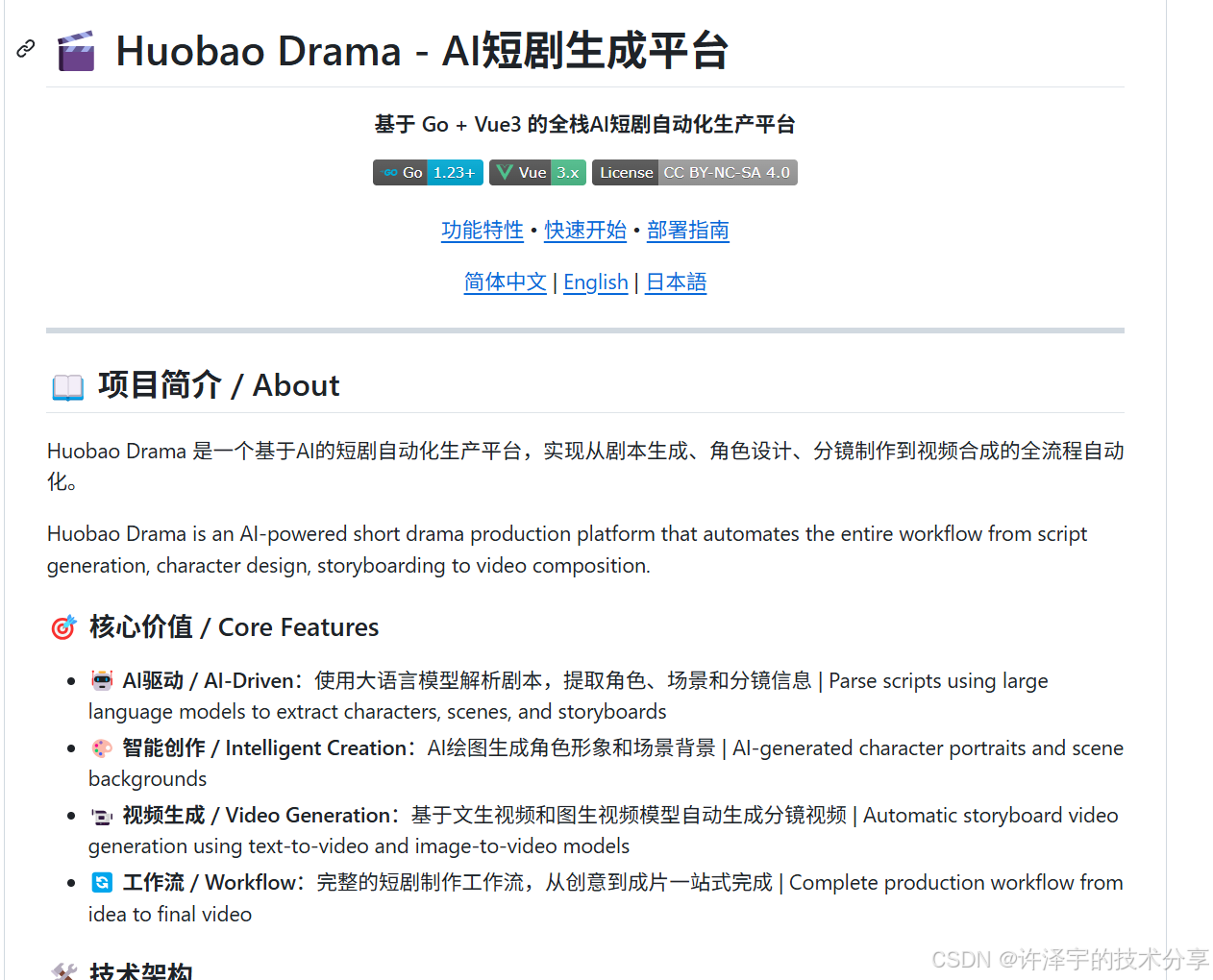Click the robot icon next to AI驱动
Viewport: 1213px width, 980px height.
point(102,680)
